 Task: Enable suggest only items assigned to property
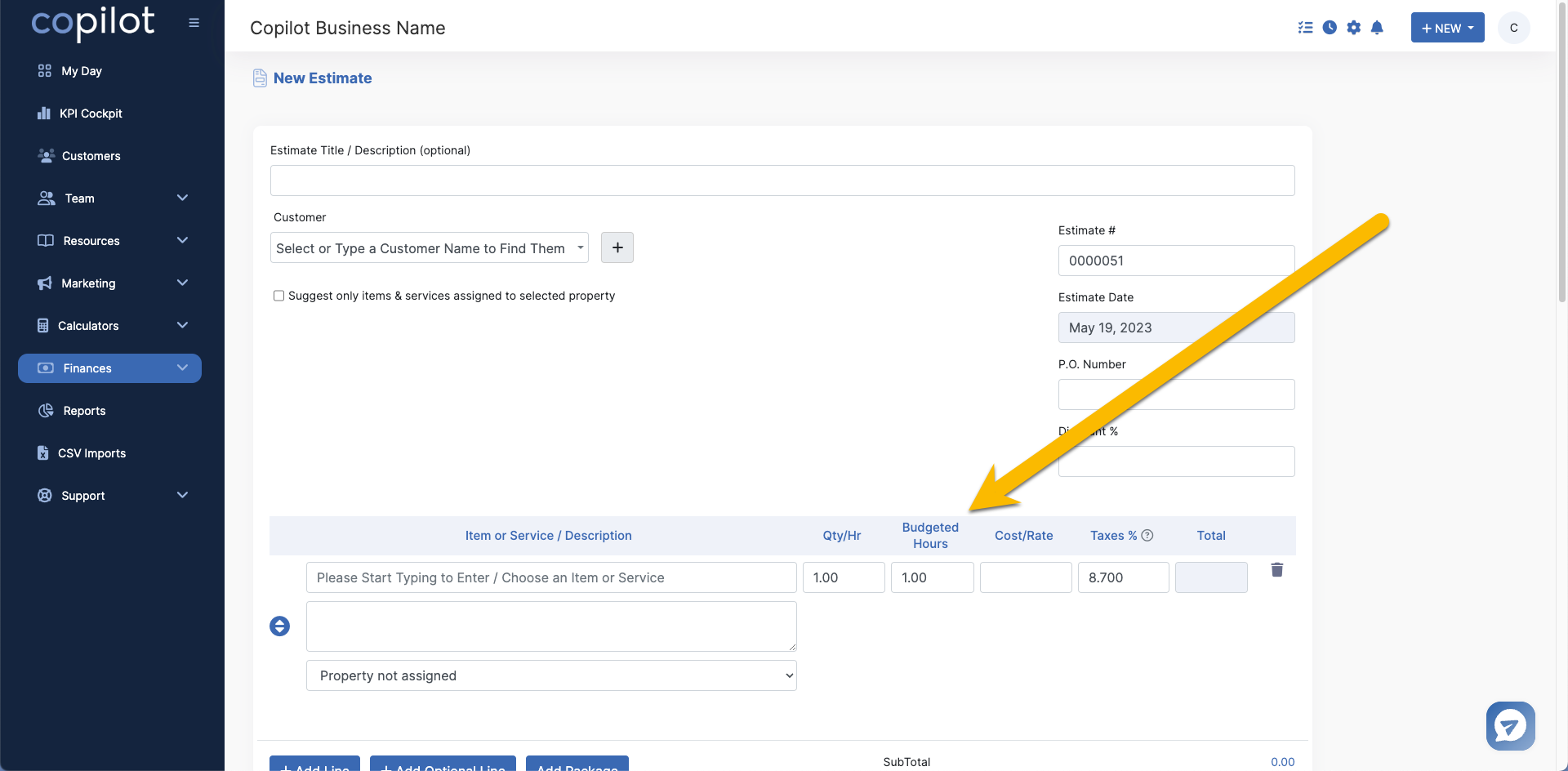coord(278,296)
